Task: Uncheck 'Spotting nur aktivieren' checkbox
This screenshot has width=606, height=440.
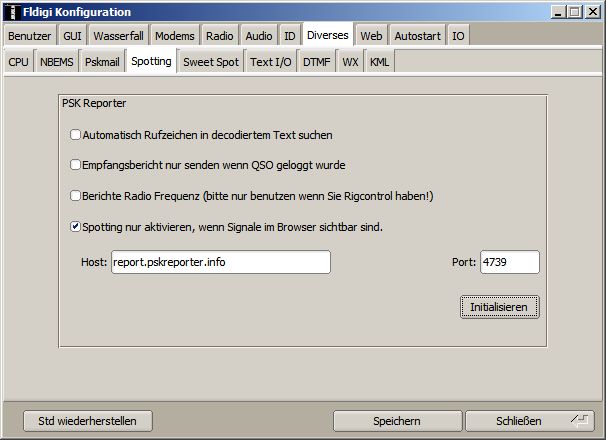Action: click(x=76, y=227)
